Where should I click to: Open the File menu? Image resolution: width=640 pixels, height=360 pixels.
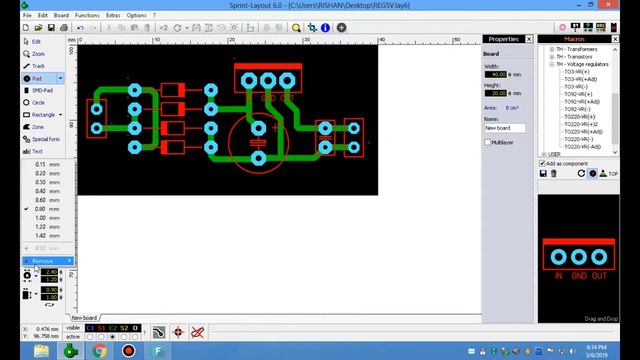27,15
